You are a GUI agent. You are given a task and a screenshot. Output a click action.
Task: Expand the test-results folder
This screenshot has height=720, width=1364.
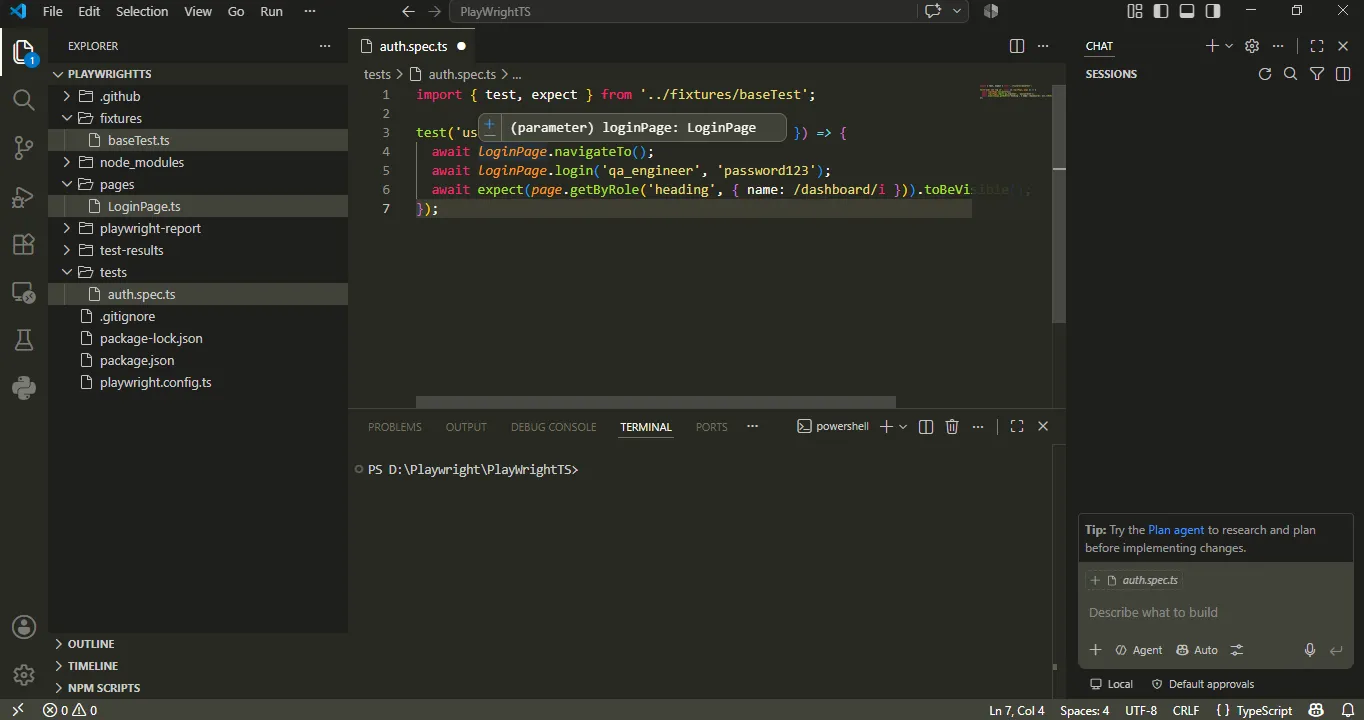pos(67,250)
